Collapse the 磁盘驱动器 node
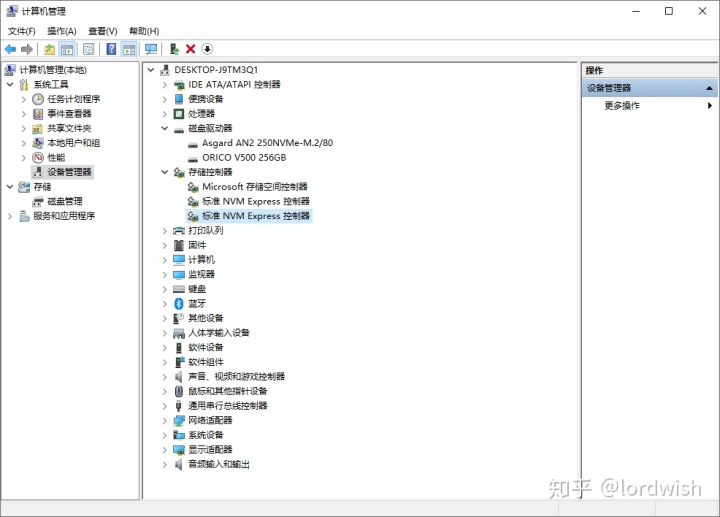720x517 pixels. tap(165, 129)
